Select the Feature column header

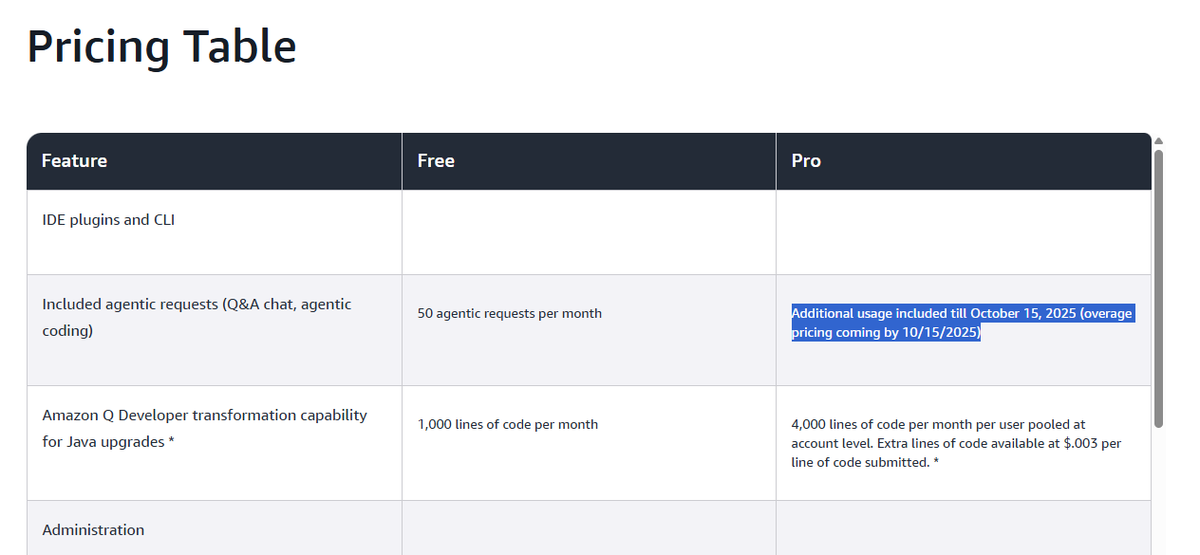click(x=214, y=161)
